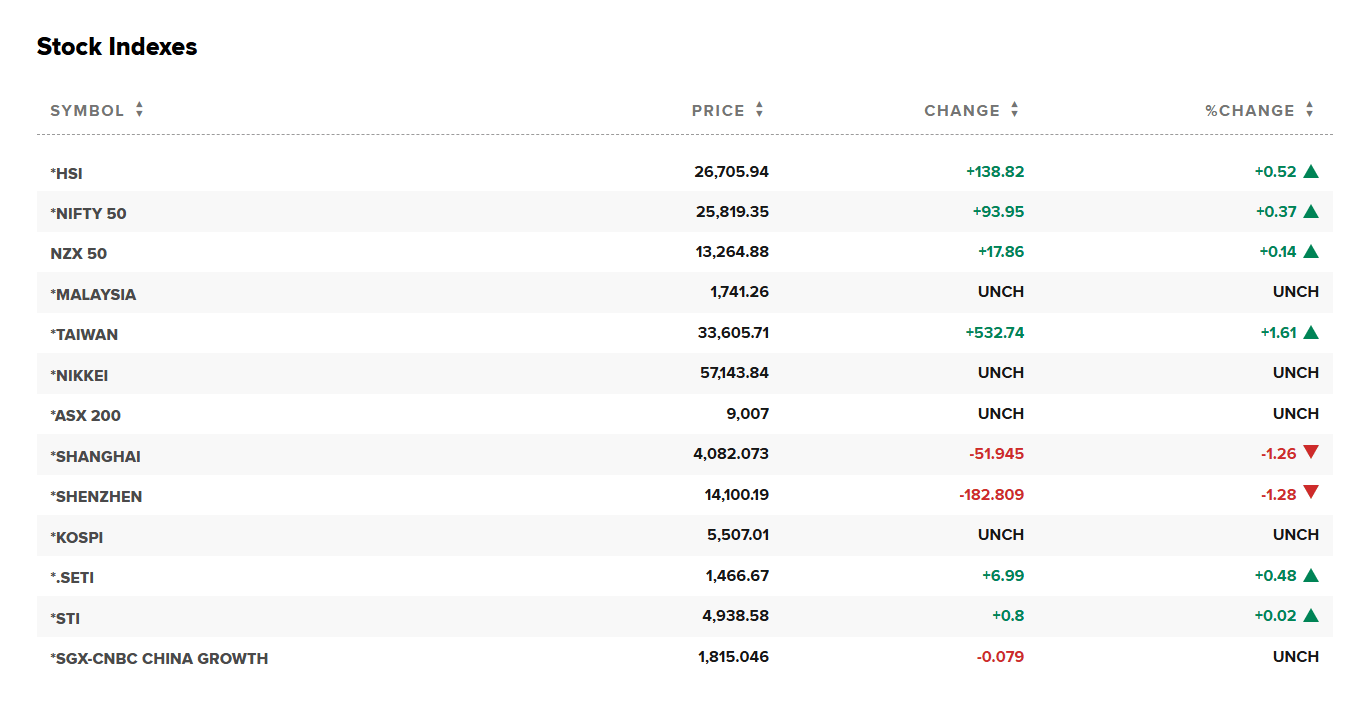Click the red down arrow for Shenzhen
This screenshot has height=716, width=1367.
click(1311, 492)
